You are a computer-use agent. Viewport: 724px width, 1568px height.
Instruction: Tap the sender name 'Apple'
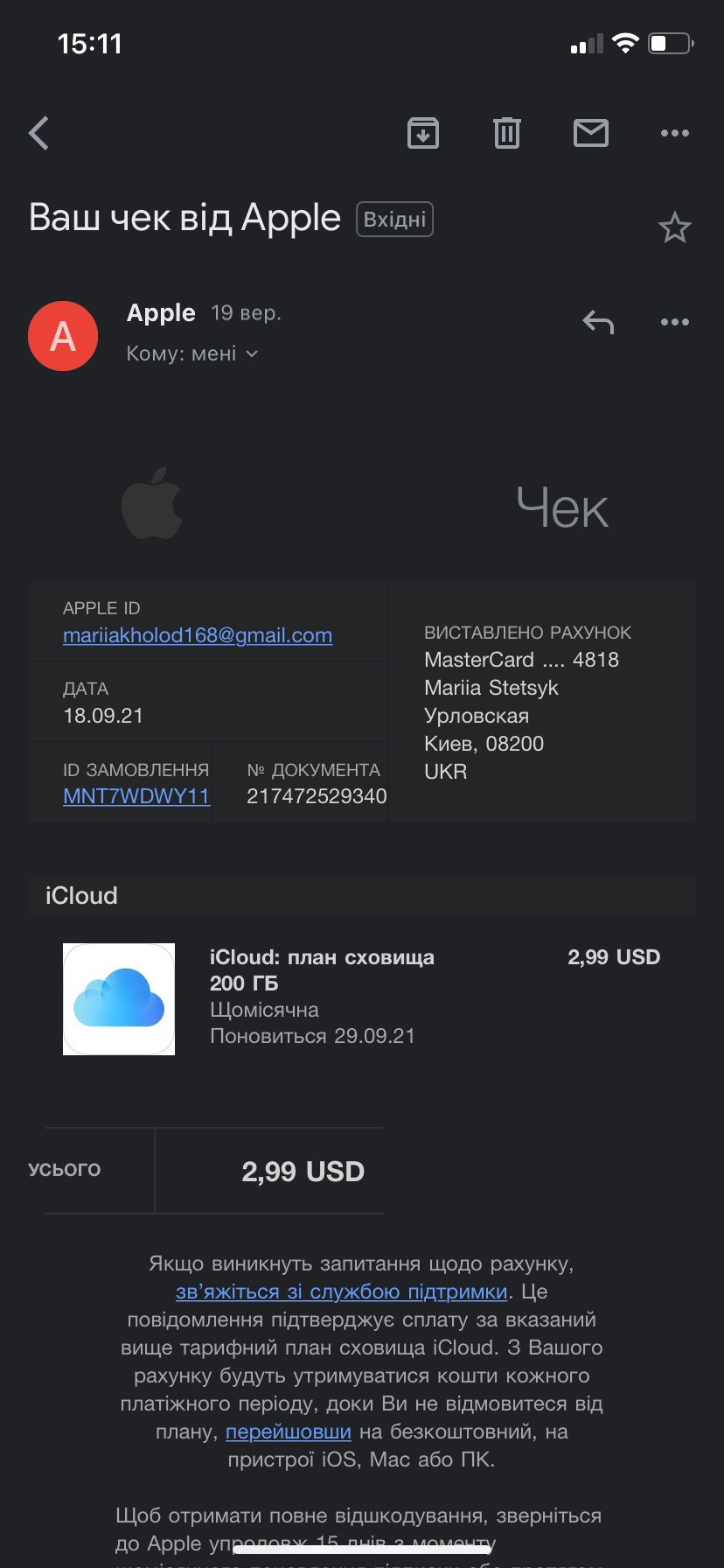(x=161, y=313)
